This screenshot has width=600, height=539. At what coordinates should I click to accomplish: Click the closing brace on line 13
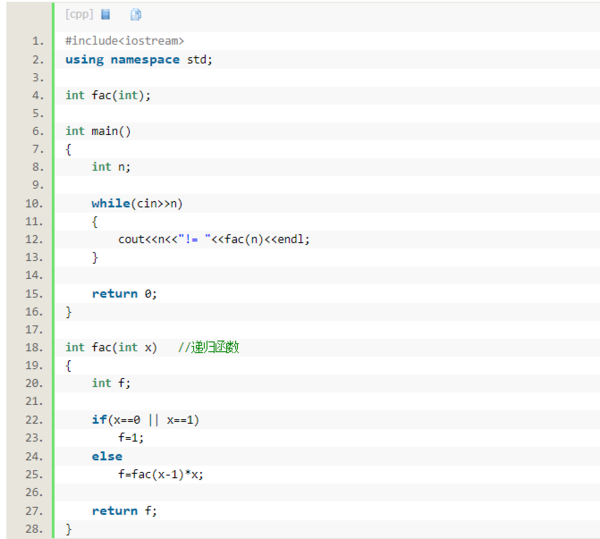pos(95,257)
